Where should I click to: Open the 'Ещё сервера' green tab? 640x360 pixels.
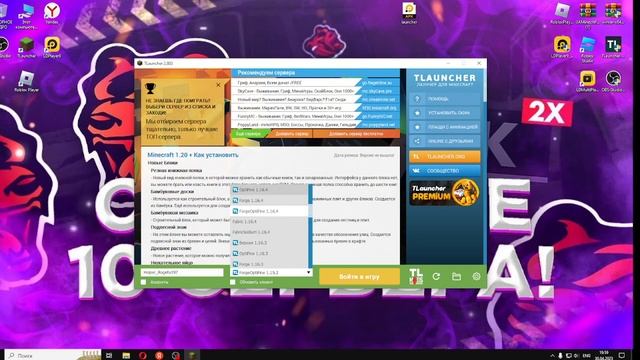249,134
